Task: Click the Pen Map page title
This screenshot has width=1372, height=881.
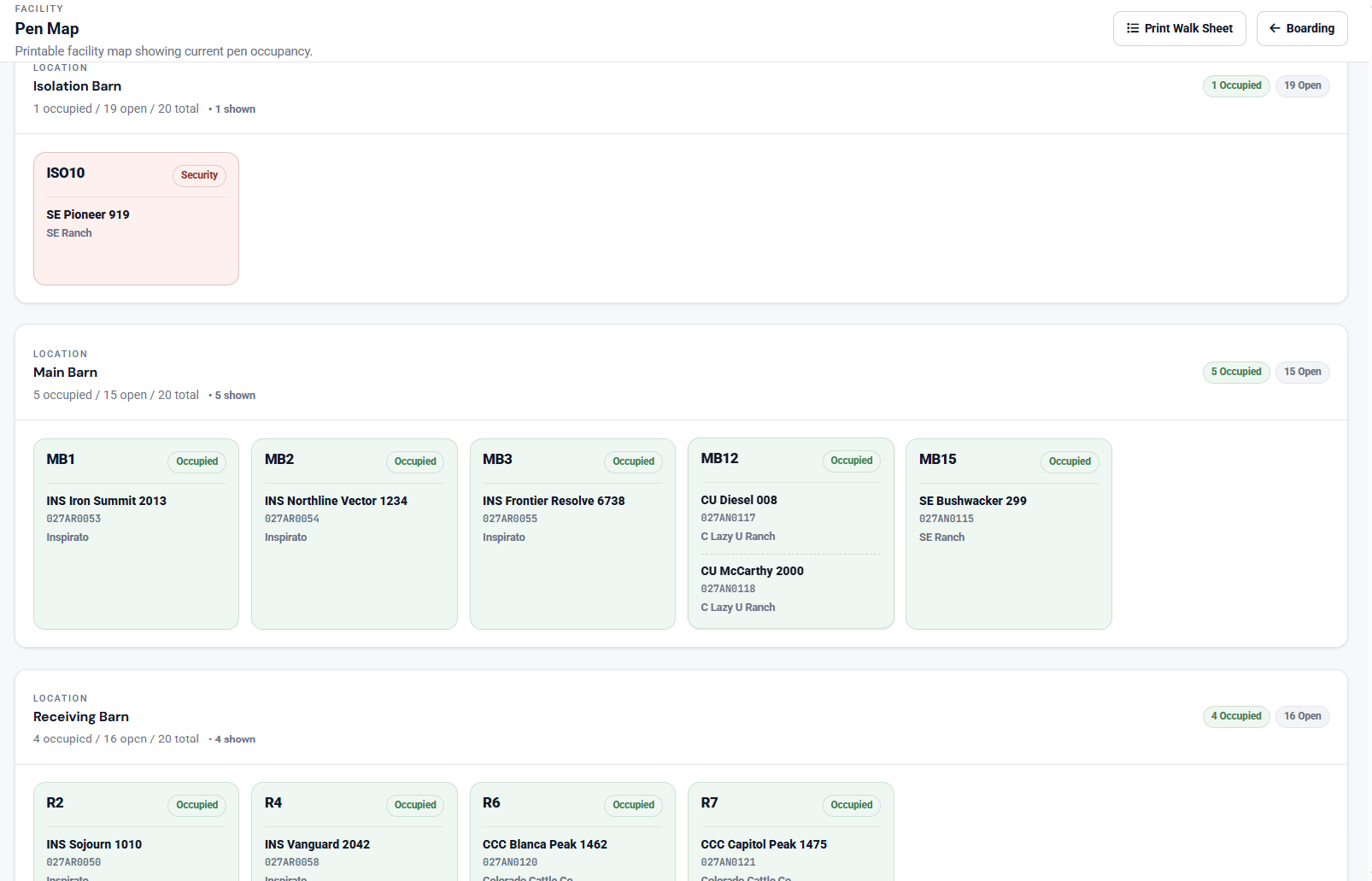Action: (x=47, y=28)
